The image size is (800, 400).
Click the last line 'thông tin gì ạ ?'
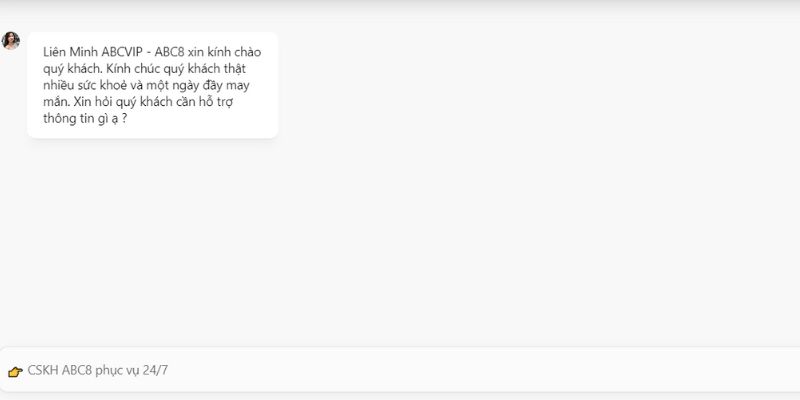(x=85, y=118)
